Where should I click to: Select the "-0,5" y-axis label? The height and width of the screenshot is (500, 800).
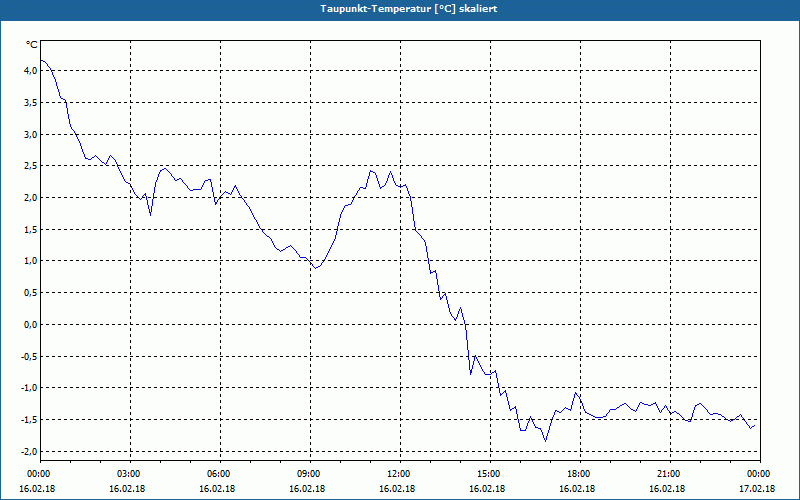(29, 357)
